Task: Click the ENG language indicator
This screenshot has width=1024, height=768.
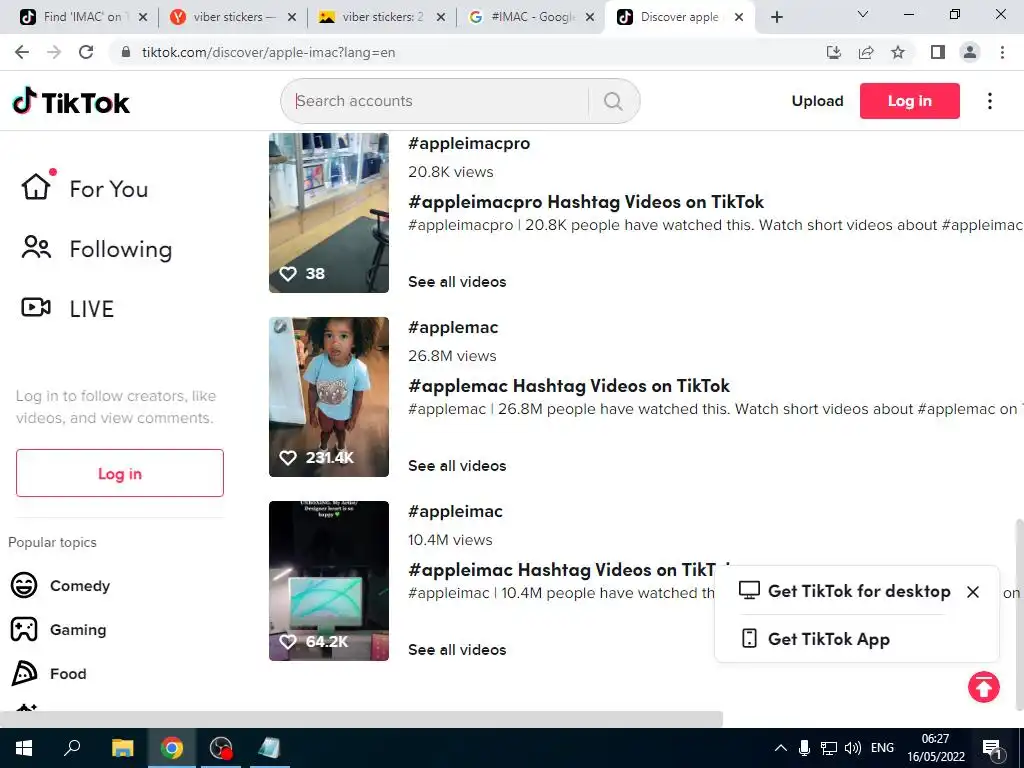Action: 882,748
